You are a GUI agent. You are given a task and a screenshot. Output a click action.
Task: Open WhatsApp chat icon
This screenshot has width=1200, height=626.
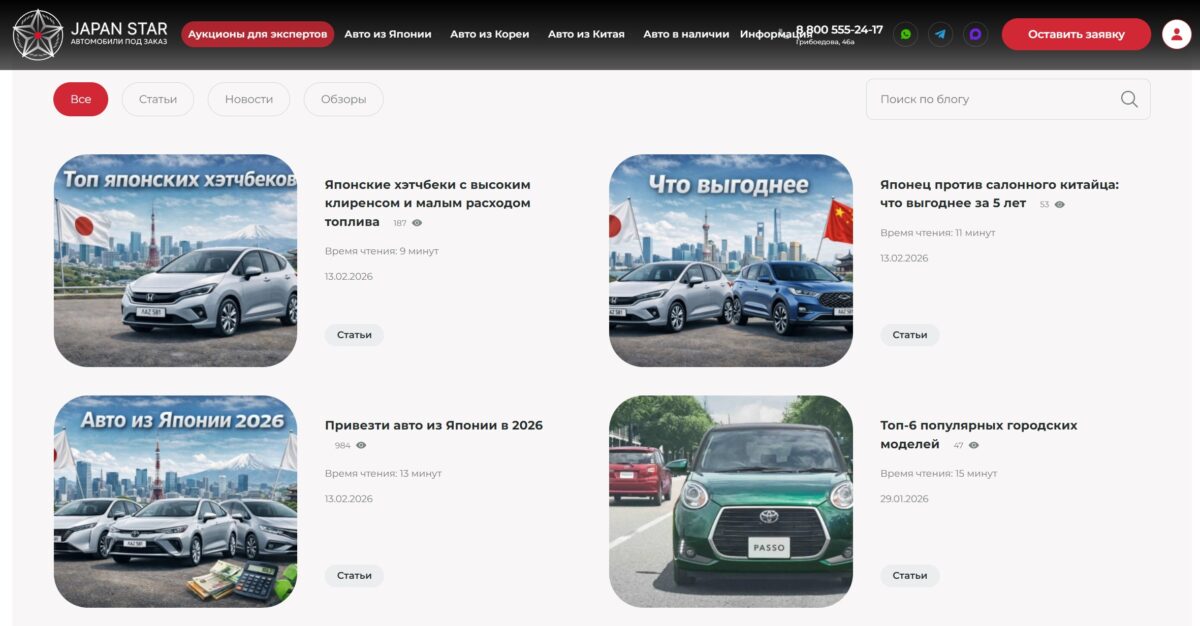905,34
